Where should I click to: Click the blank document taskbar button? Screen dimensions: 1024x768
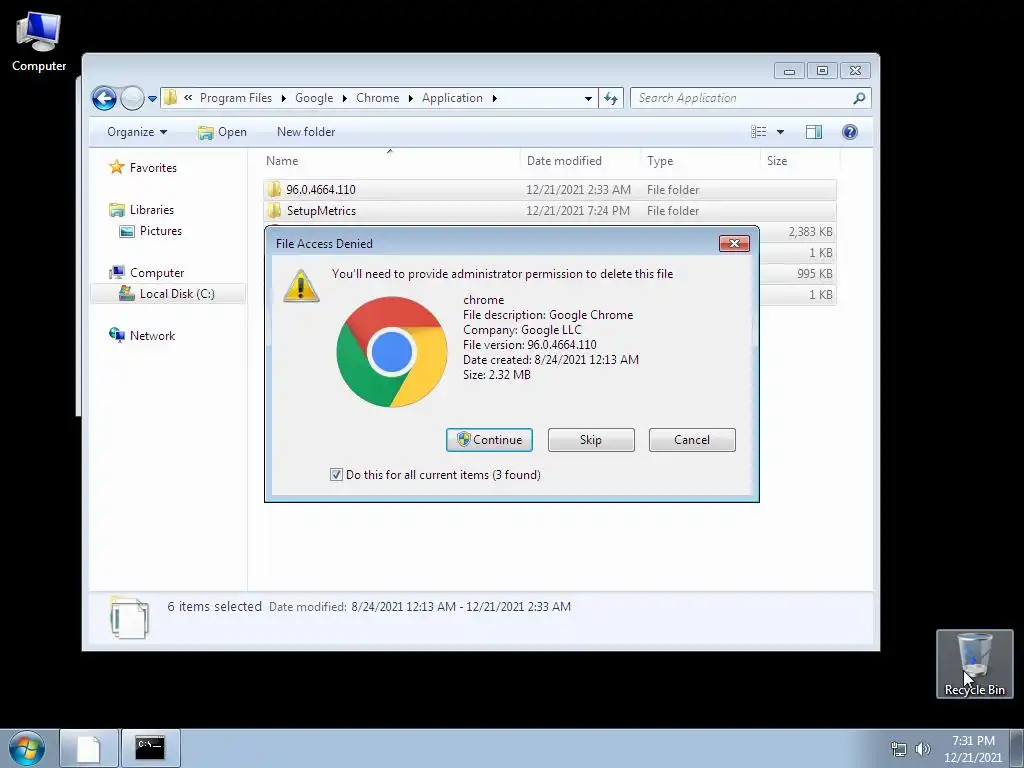point(89,748)
